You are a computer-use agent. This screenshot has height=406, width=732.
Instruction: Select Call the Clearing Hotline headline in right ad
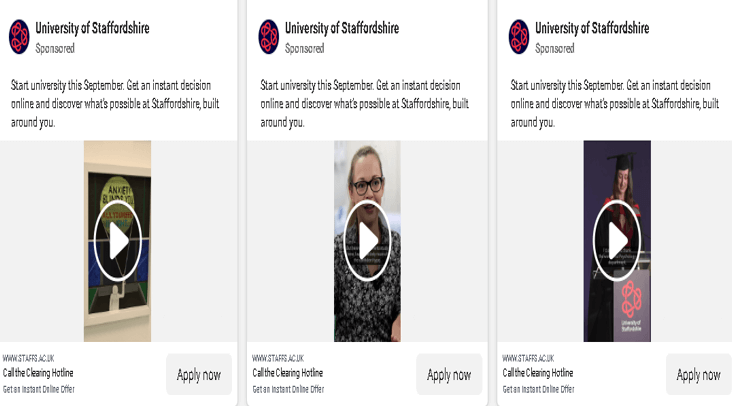(538, 373)
